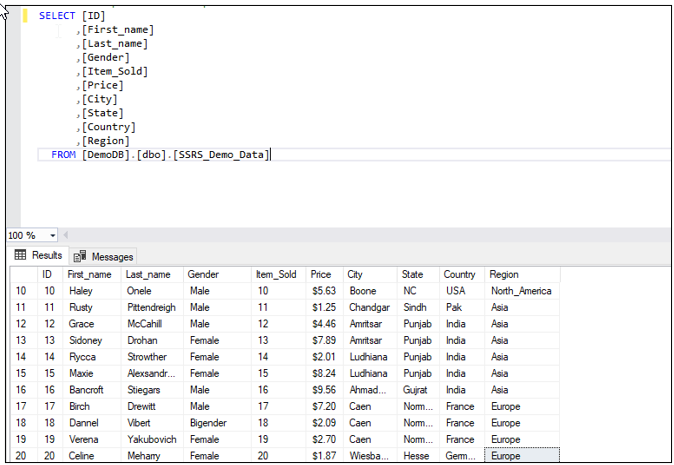Click the $7.89 price cell
Image resolution: width=674 pixels, height=465 pixels.
325,341
